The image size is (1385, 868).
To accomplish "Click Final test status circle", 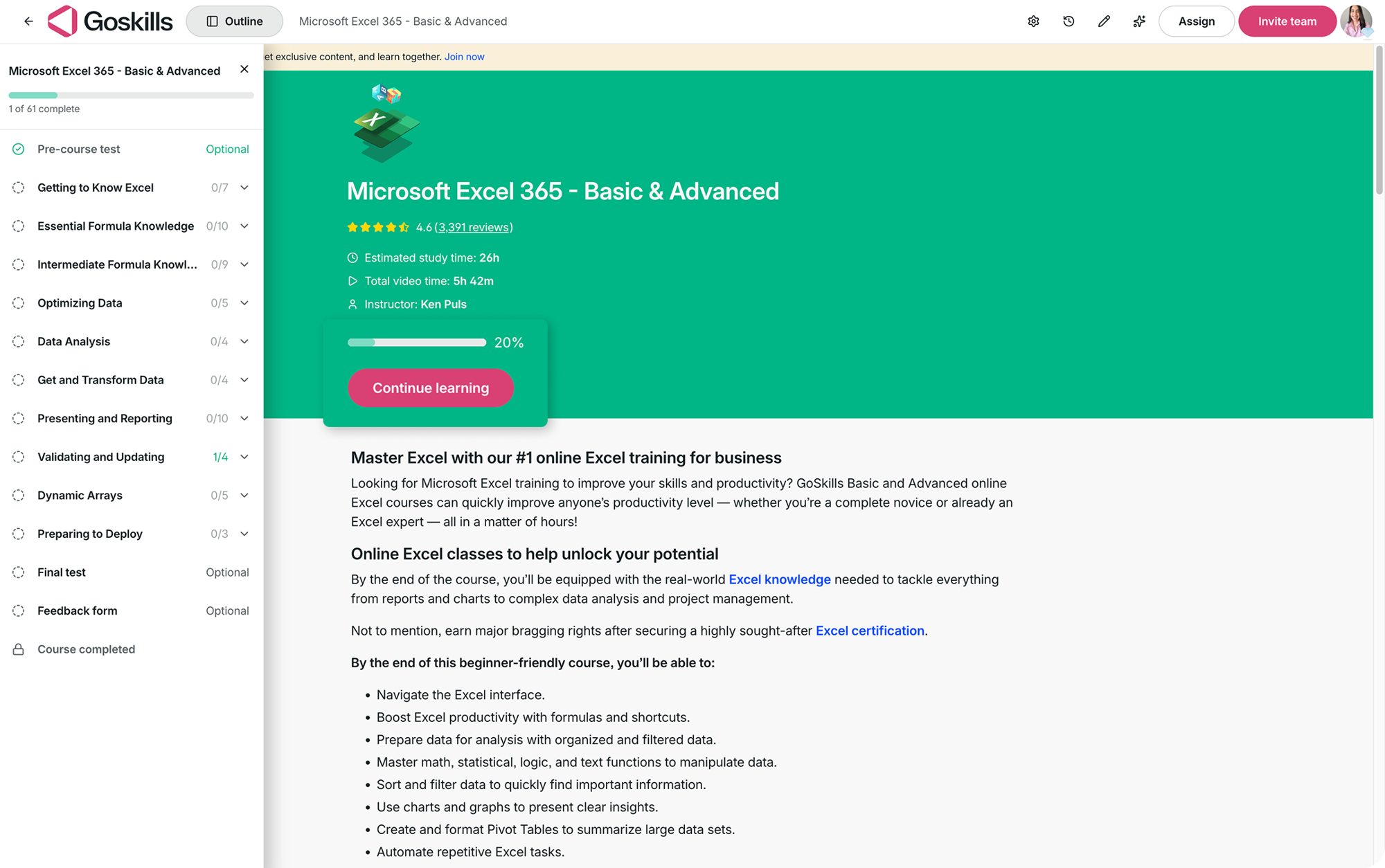I will coord(19,572).
